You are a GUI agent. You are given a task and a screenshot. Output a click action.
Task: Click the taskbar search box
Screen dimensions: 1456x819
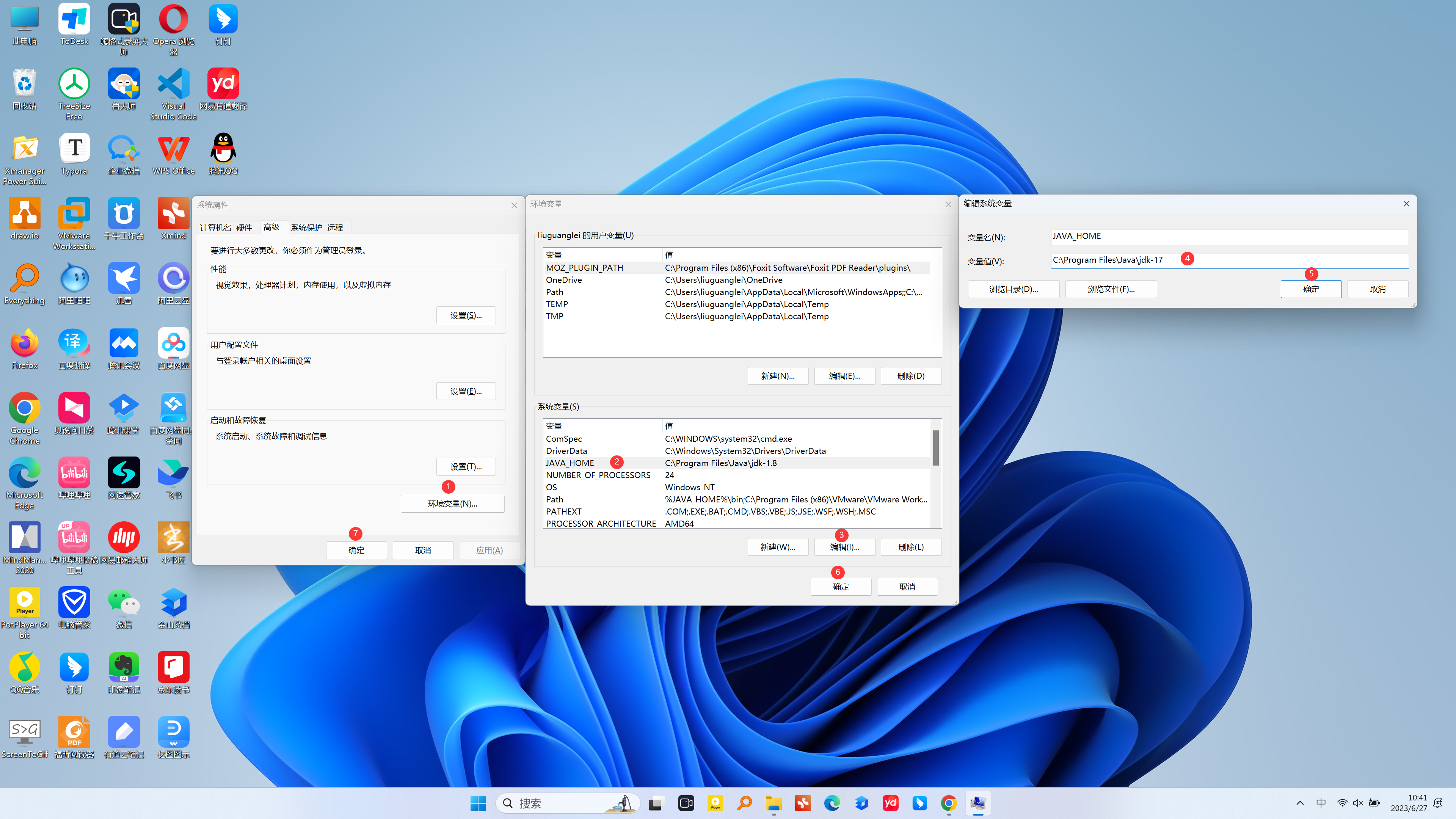[568, 803]
